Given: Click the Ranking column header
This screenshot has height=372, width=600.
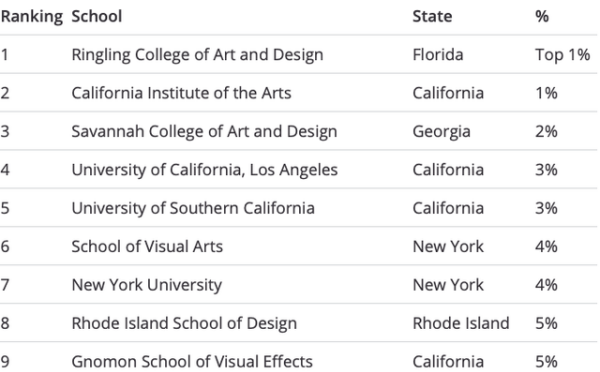Looking at the screenshot, I should click(x=32, y=17).
